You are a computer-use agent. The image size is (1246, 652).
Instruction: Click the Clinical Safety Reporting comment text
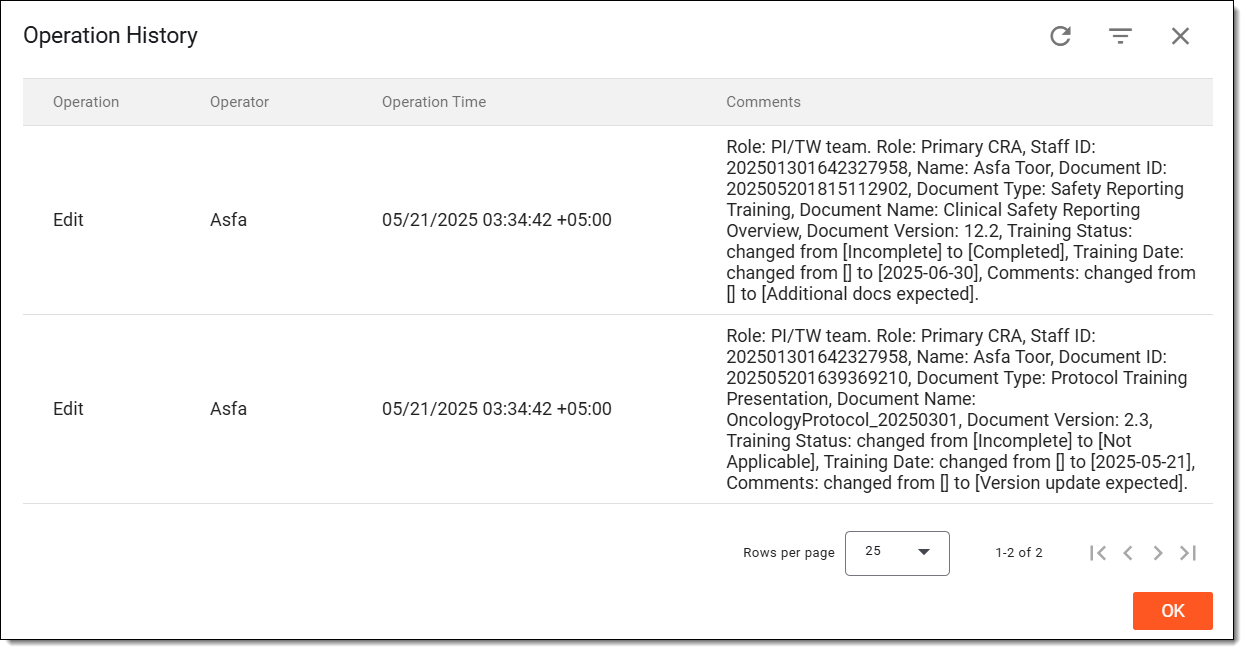(961, 220)
